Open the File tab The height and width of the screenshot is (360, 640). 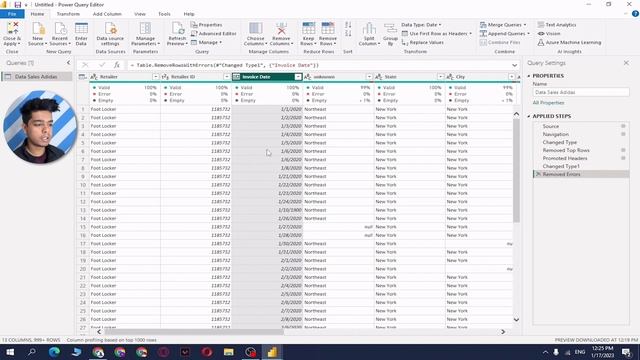pyautogui.click(x=12, y=14)
